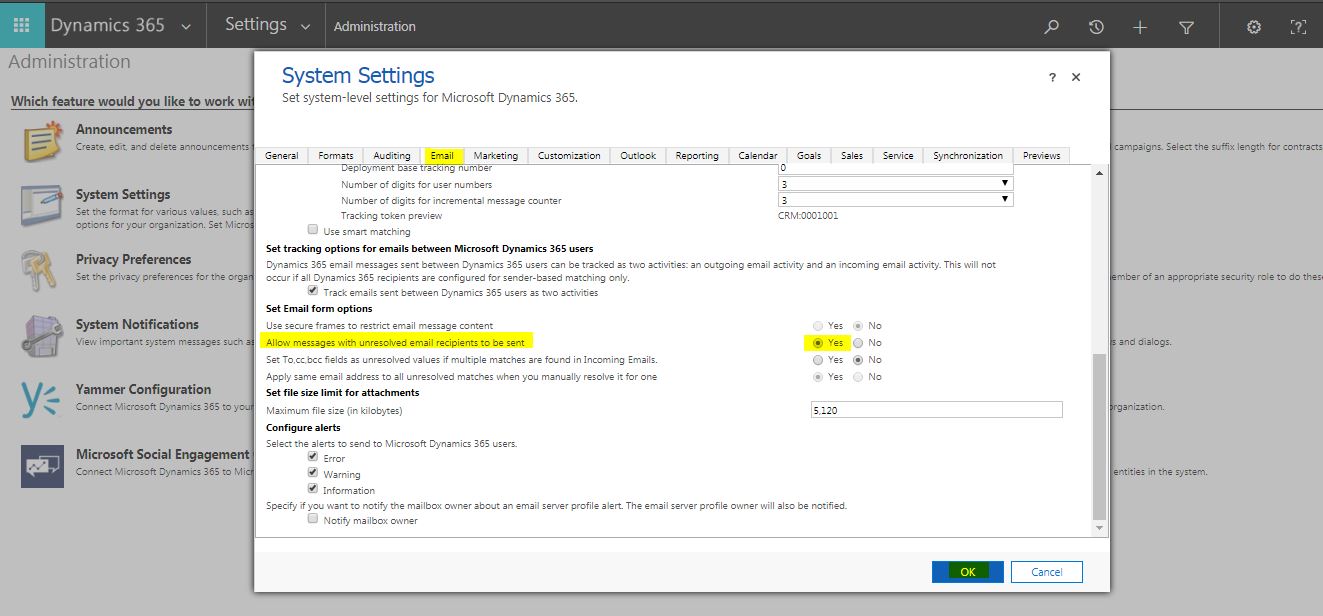Image resolution: width=1323 pixels, height=616 pixels.
Task: Switch to the Auditing tab
Action: [x=392, y=155]
